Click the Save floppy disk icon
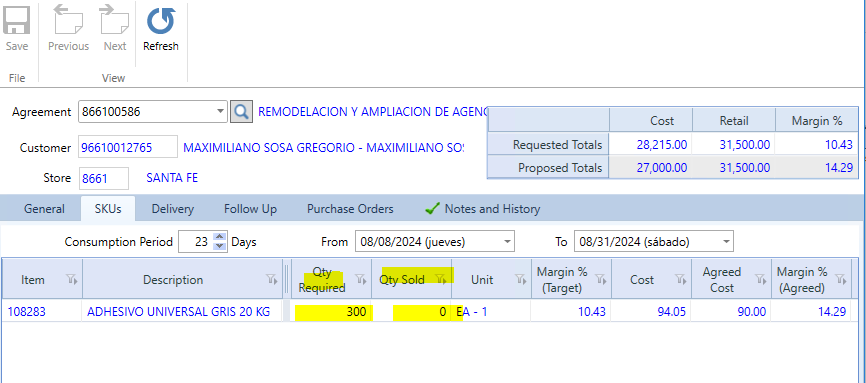The image size is (866, 383). pyautogui.click(x=17, y=20)
